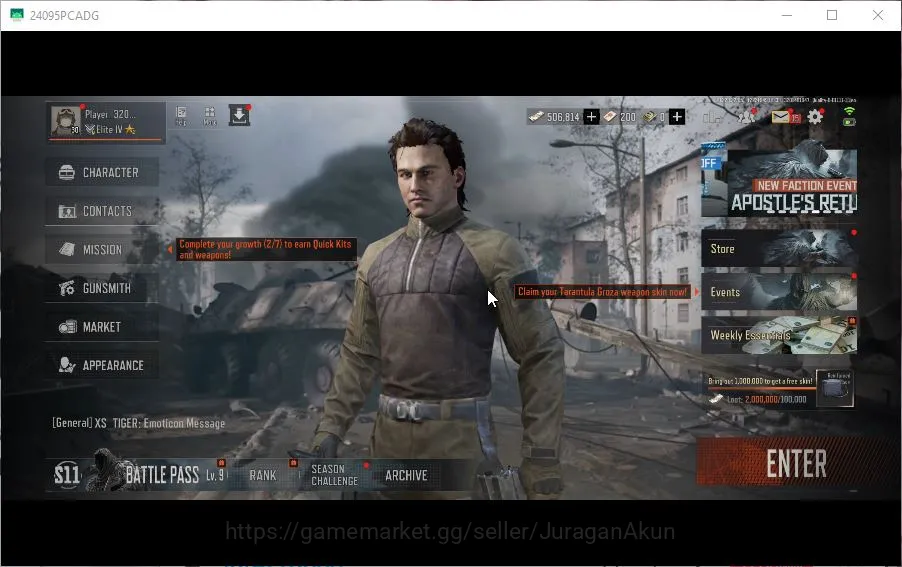The width and height of the screenshot is (902, 567).
Task: Open the Store panel
Action: [779, 248]
